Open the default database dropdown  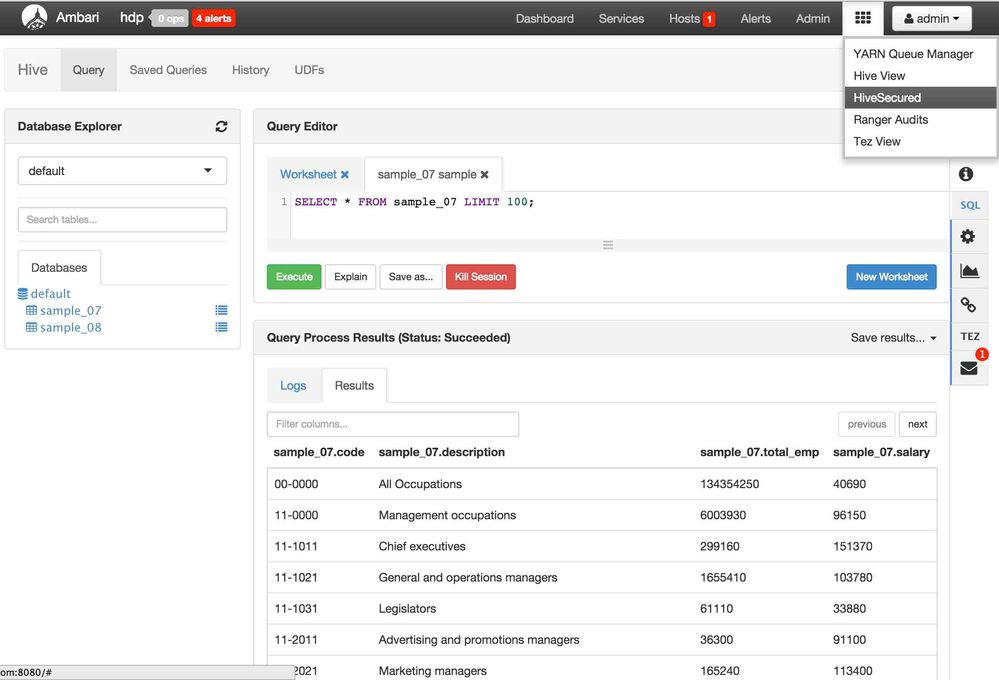click(122, 171)
